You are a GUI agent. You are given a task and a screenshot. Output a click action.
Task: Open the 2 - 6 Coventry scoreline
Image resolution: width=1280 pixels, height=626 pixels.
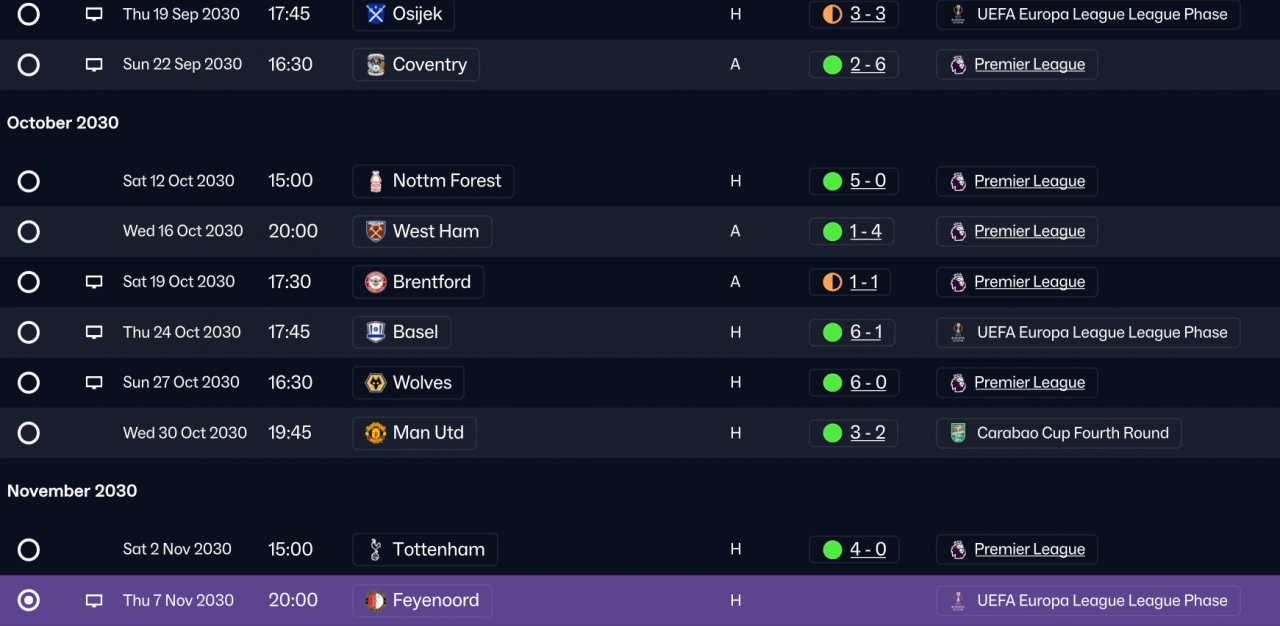[x=867, y=64]
